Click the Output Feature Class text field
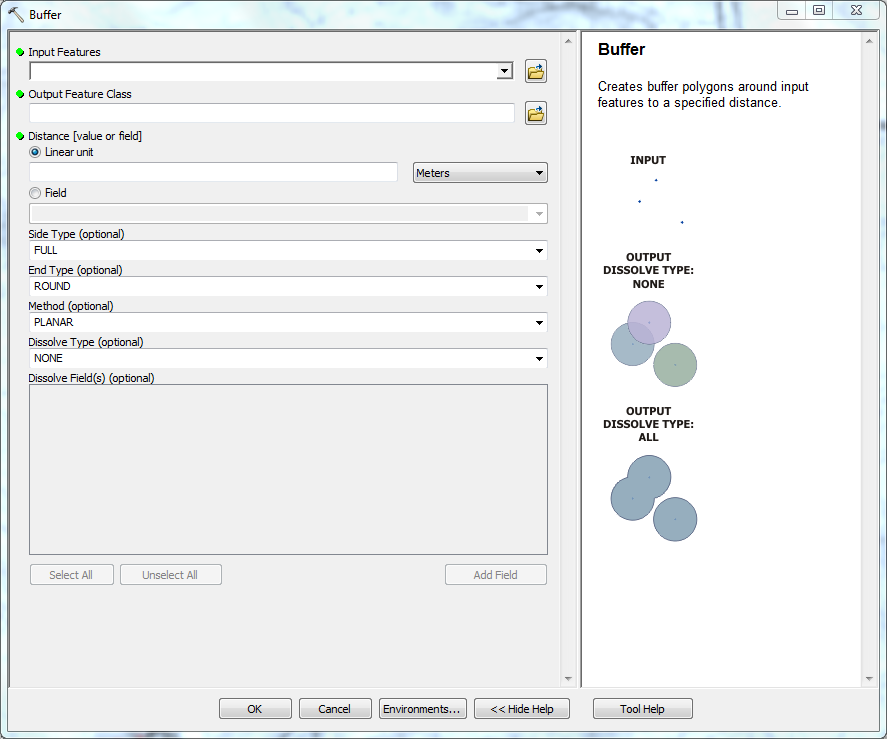Viewport: 887px width, 739px height. tap(272, 113)
